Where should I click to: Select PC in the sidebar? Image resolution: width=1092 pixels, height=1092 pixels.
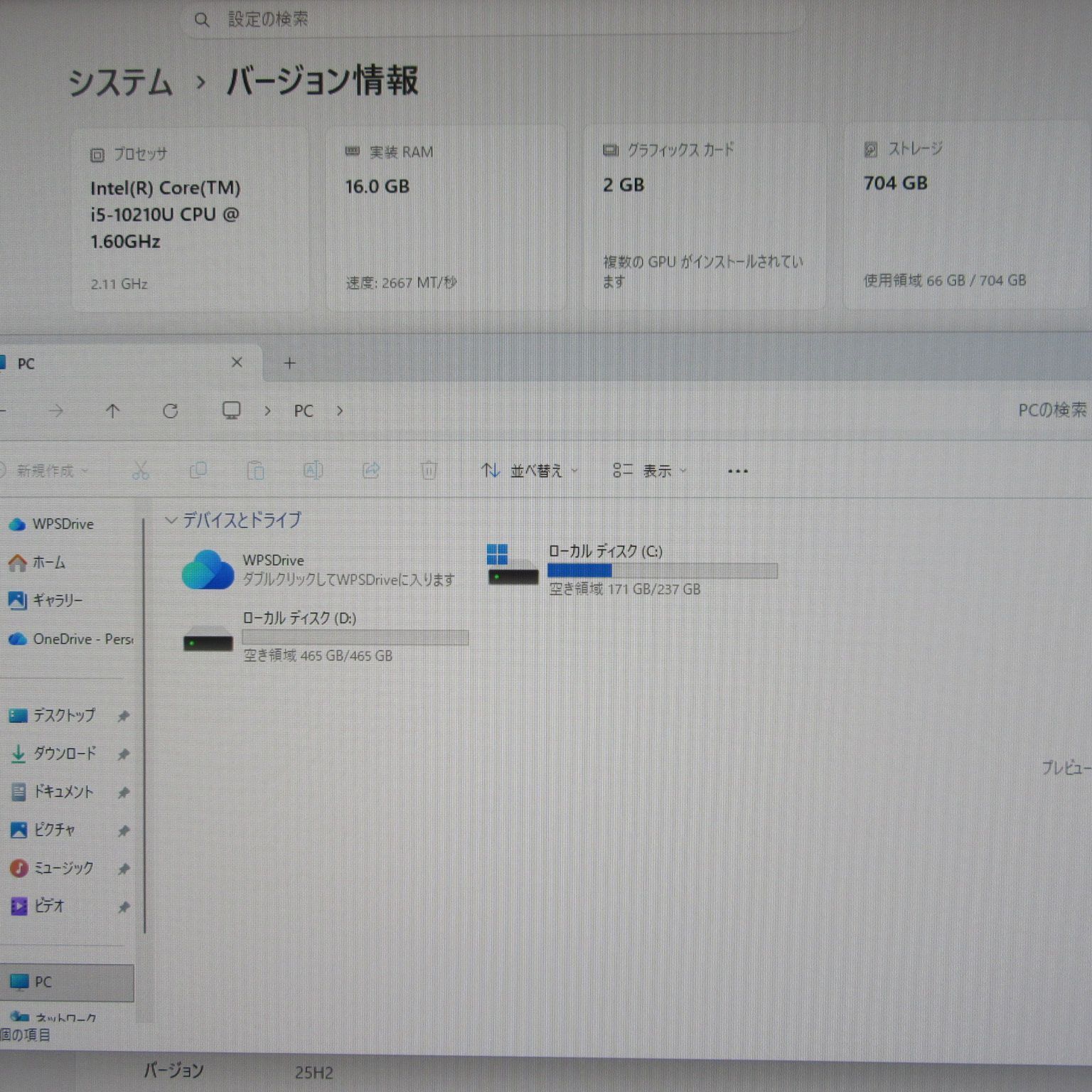click(67, 983)
